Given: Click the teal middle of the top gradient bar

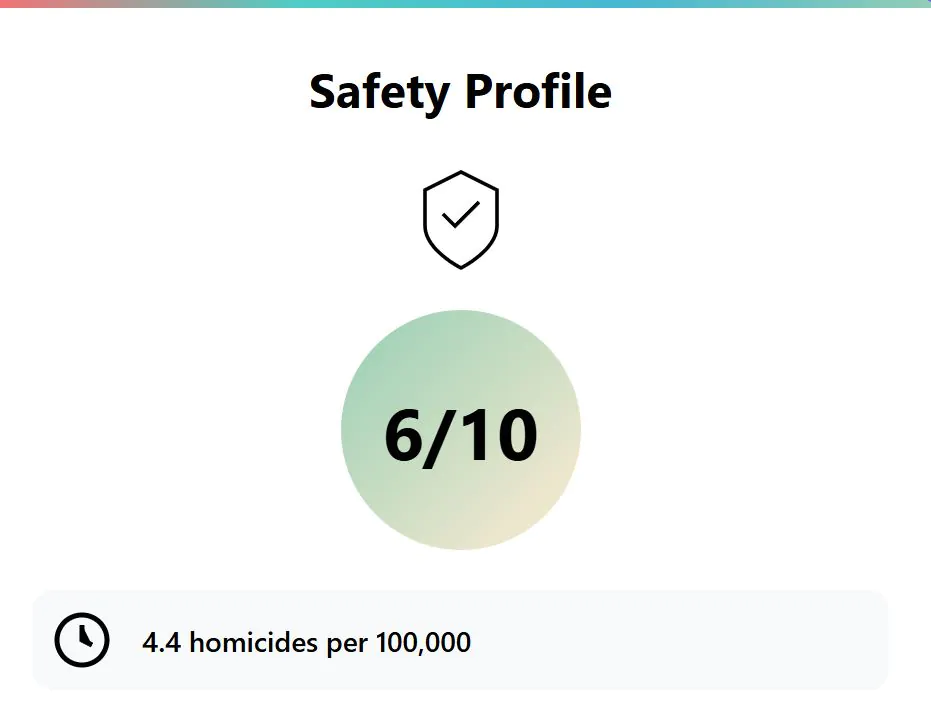Looking at the screenshot, I should (466, 4).
